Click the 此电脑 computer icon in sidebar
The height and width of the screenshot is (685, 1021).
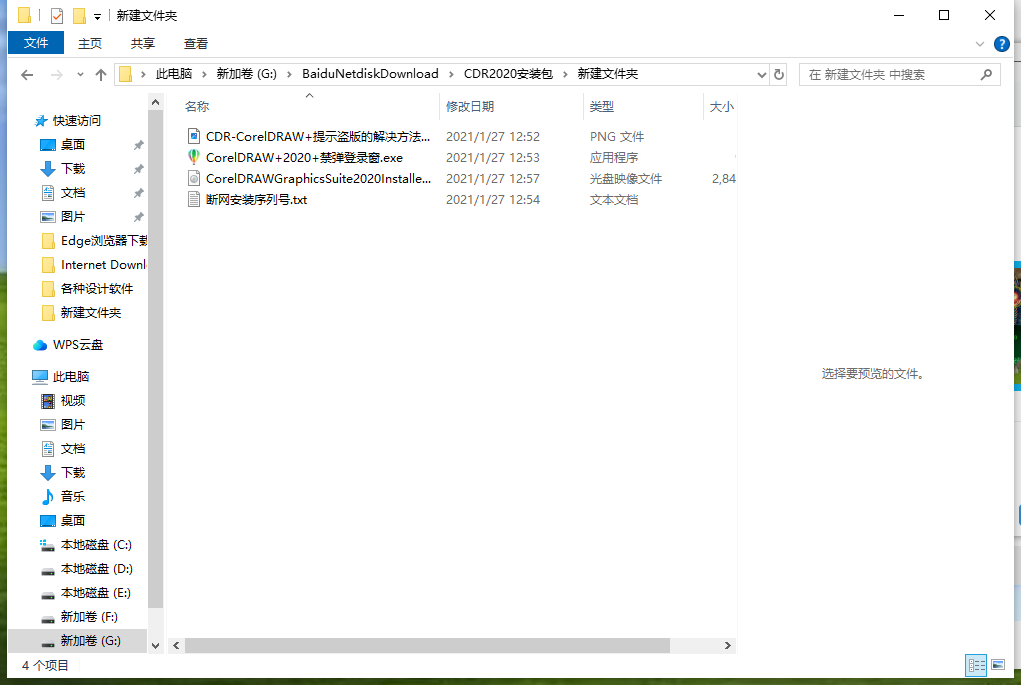point(40,376)
